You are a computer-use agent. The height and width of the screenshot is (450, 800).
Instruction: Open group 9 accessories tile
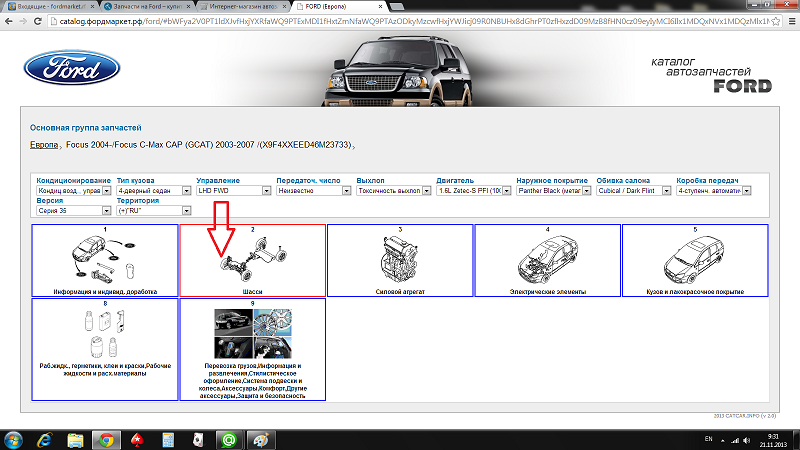[x=253, y=349]
